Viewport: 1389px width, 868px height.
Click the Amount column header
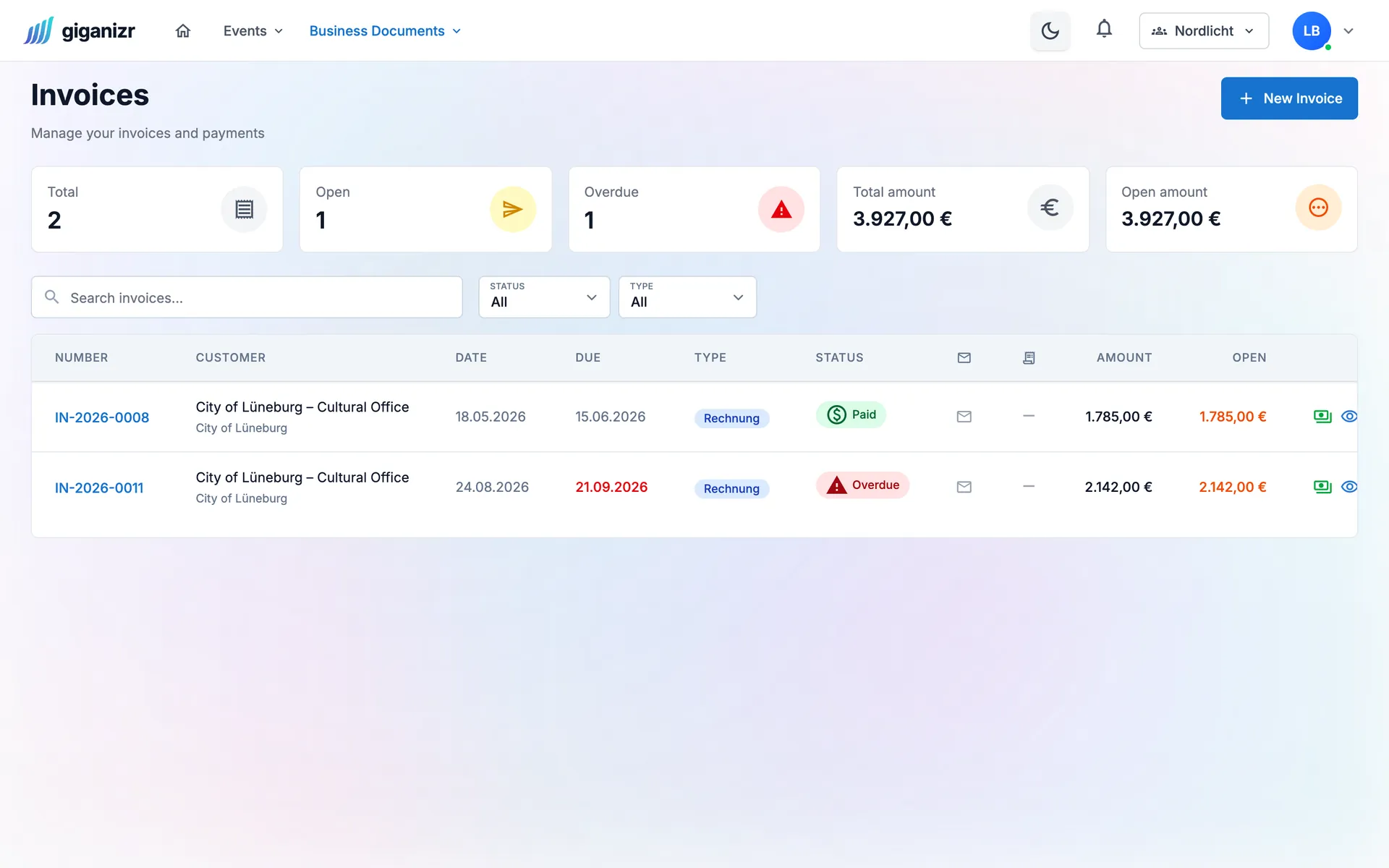[1124, 357]
